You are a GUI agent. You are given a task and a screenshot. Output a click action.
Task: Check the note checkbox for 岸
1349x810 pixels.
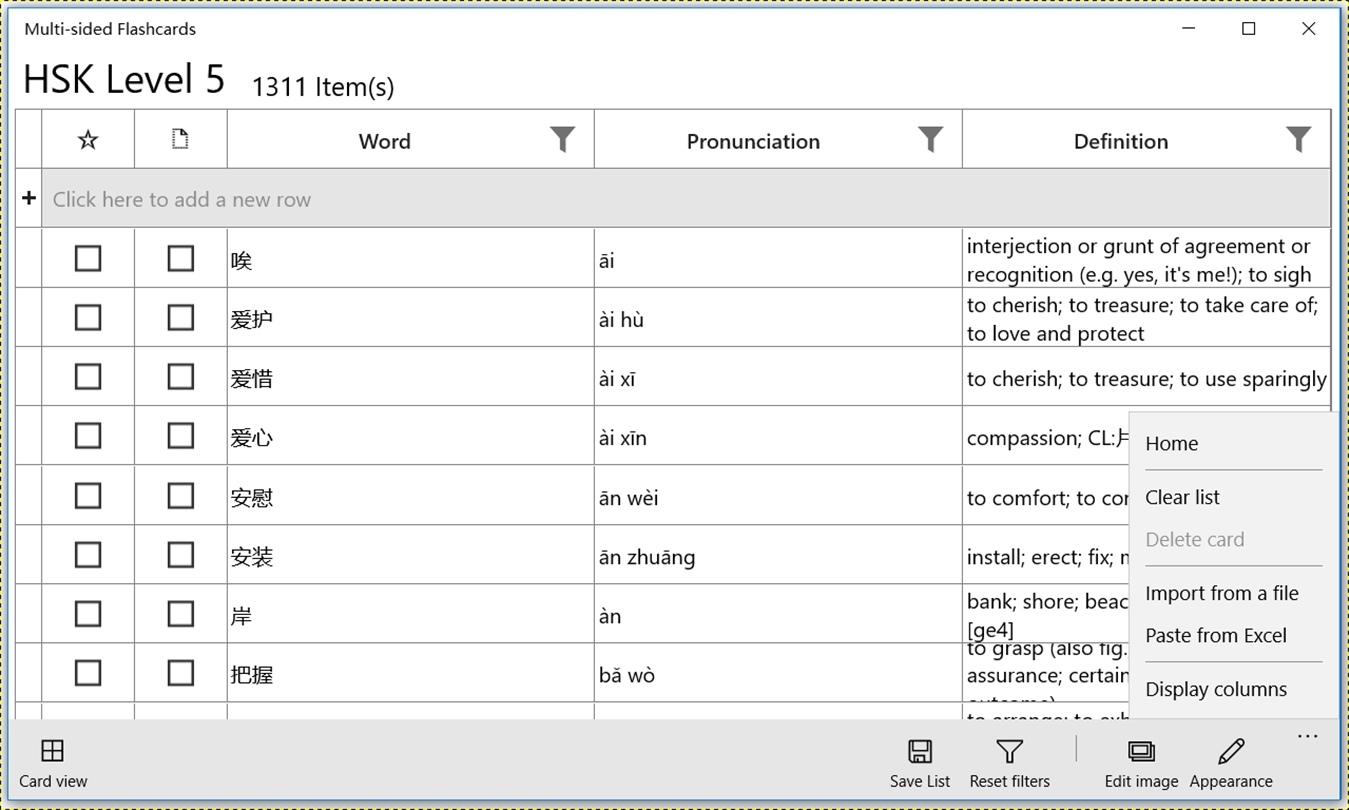(x=180, y=614)
